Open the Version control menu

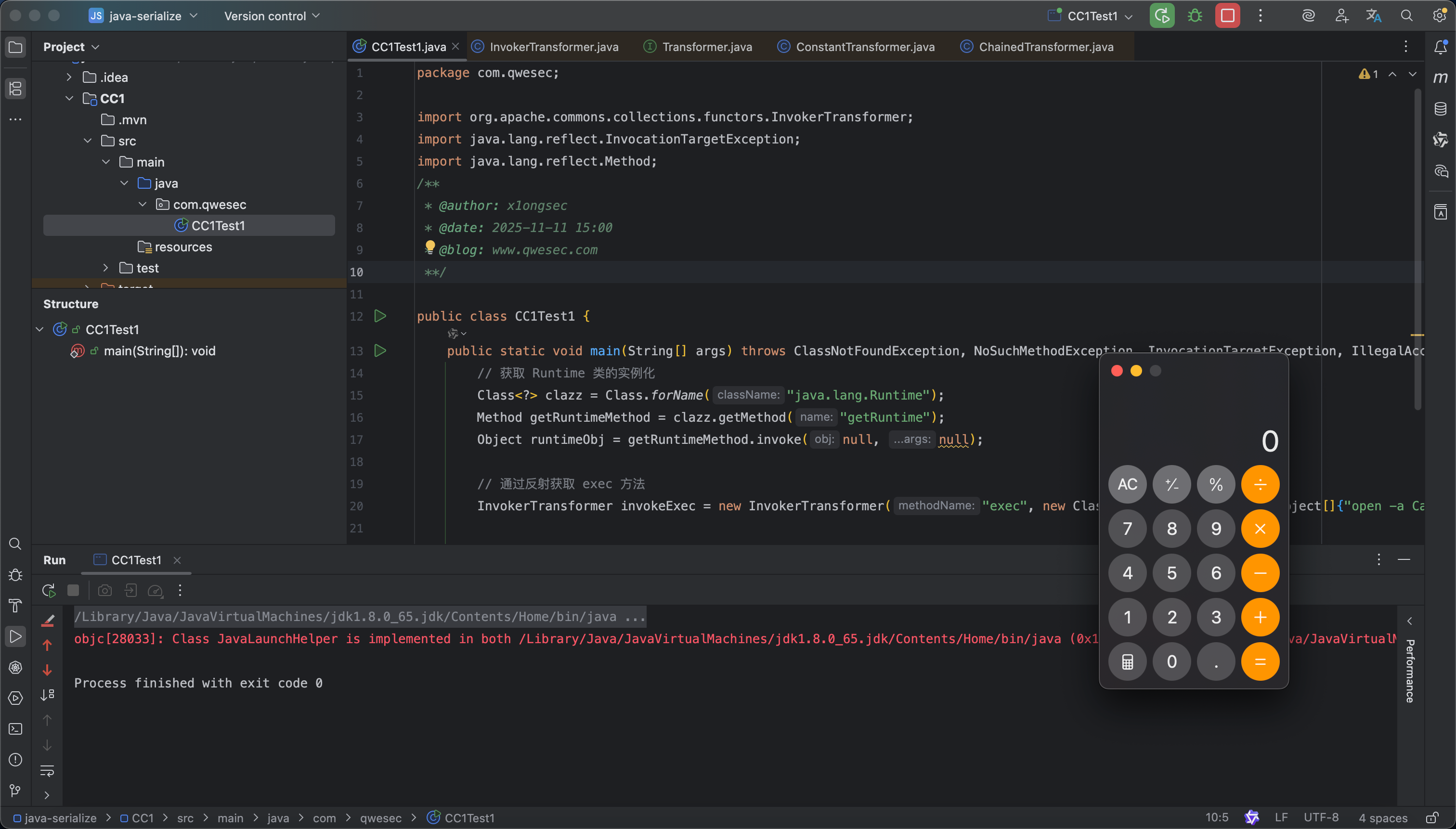(272, 16)
